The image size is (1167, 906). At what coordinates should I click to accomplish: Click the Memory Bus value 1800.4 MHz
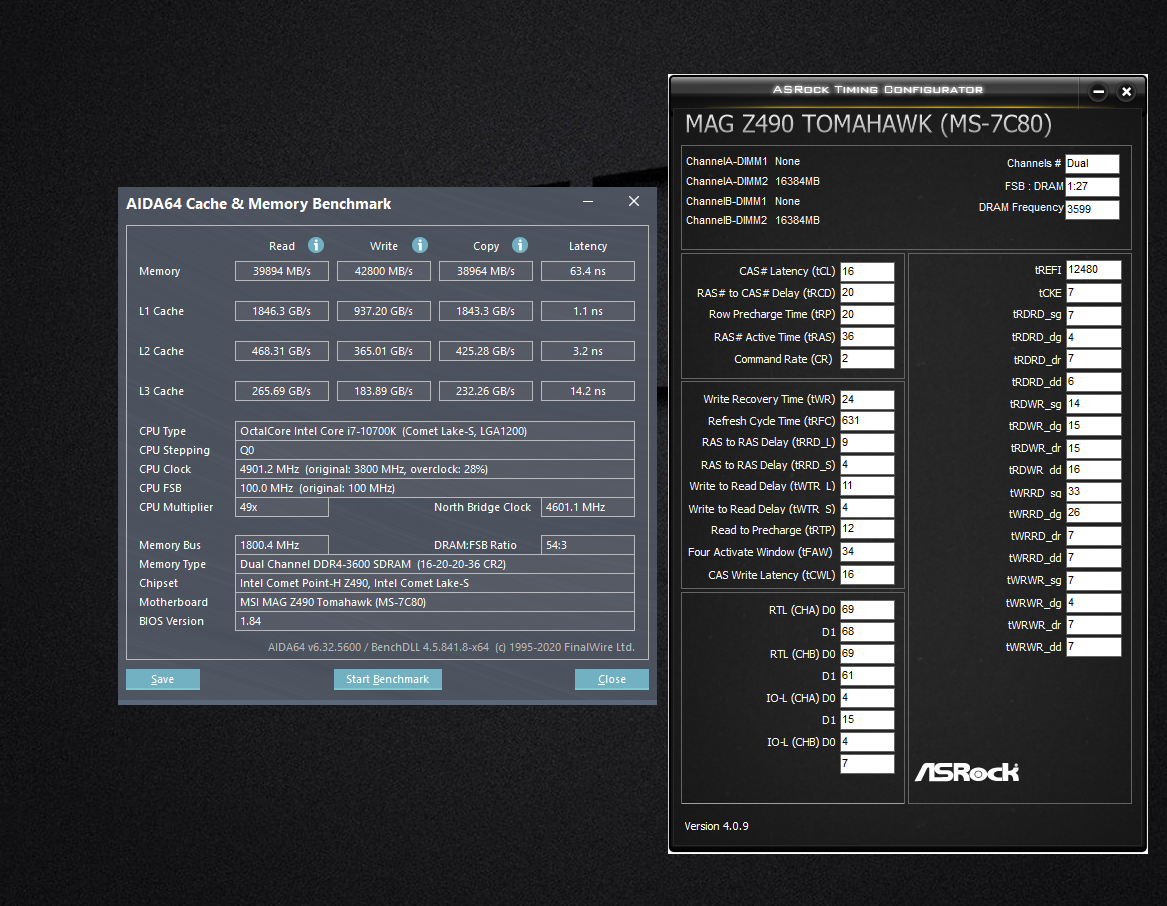click(x=281, y=545)
